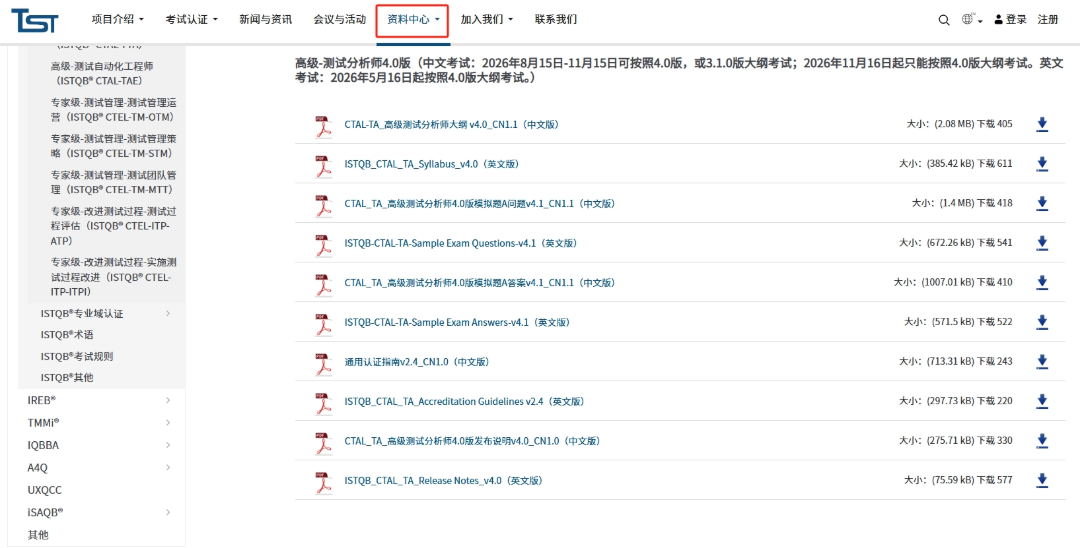1080x548 pixels.
Task: Click download arrow for ISTQB-CTAL-TA-Sample Exam Answers-v4.1
Action: [x=1042, y=322]
